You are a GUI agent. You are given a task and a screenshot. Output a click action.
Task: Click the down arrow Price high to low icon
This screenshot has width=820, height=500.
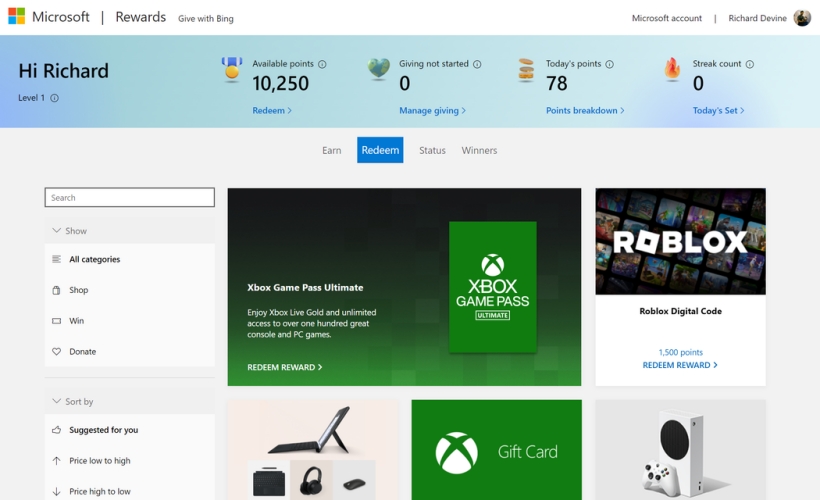pyautogui.click(x=56, y=492)
